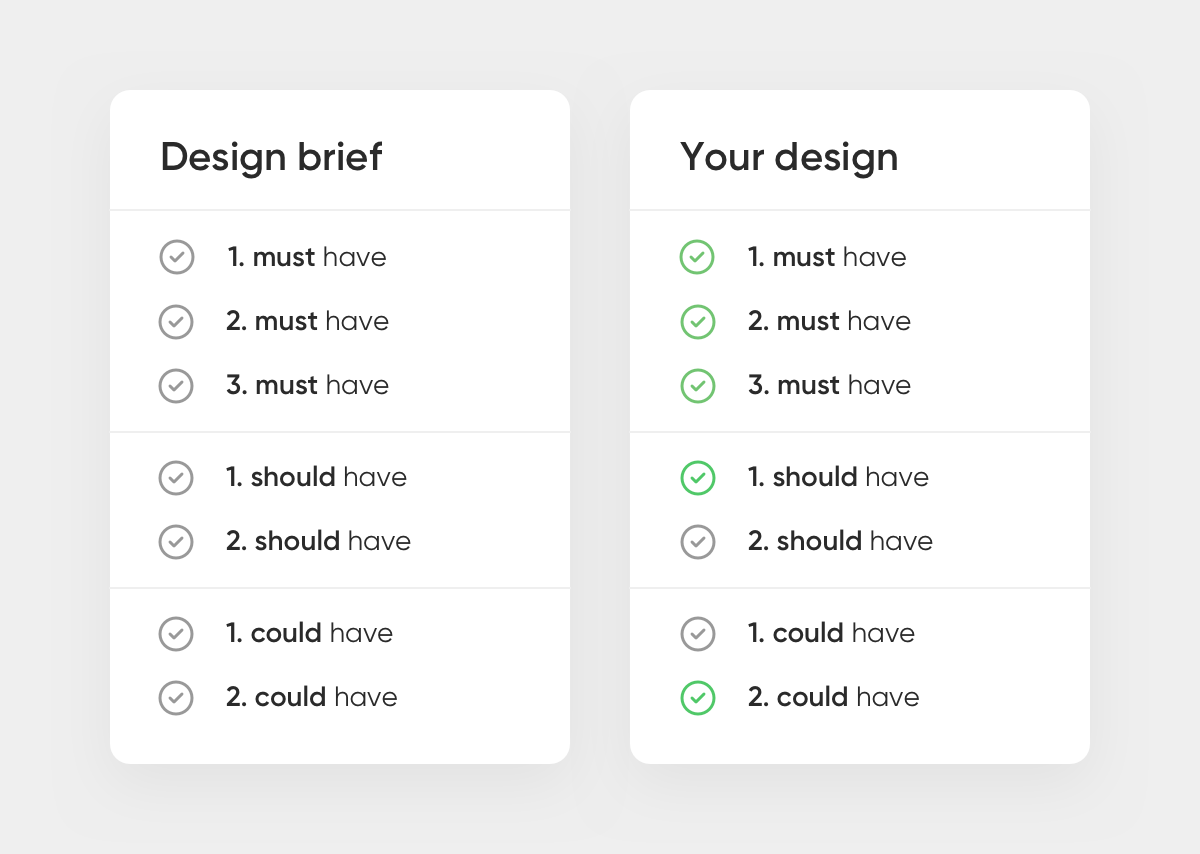Check the gray second should have in Your design
The width and height of the screenshot is (1200, 854).
tap(697, 541)
